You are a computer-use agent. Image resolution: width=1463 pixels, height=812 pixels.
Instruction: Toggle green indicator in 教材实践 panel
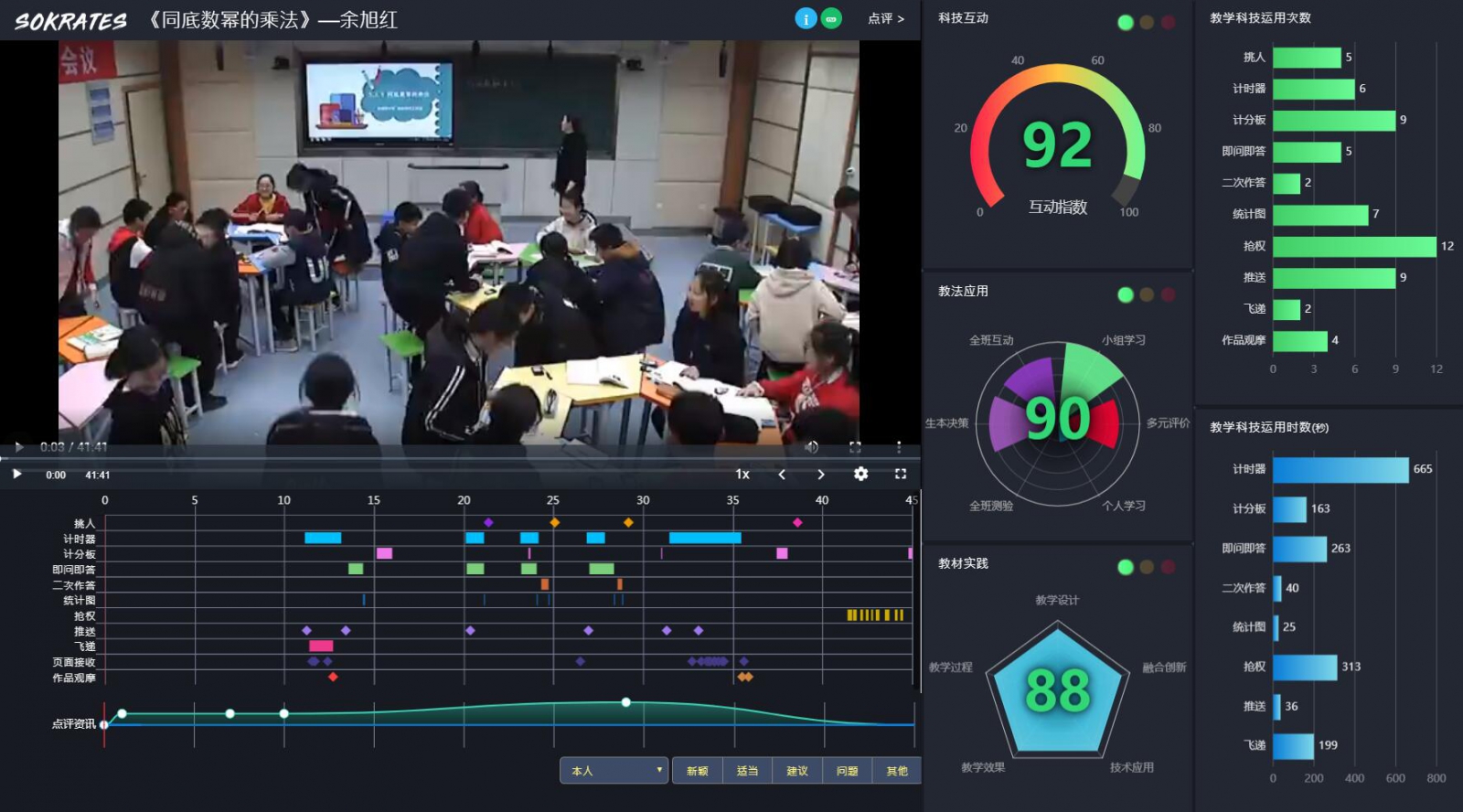tap(1126, 567)
